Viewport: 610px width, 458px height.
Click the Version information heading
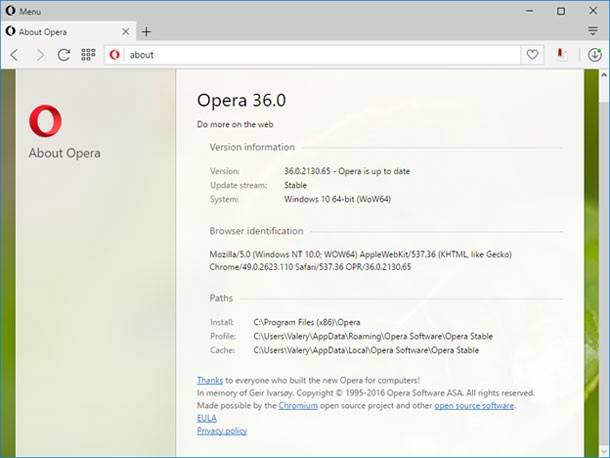[x=252, y=147]
